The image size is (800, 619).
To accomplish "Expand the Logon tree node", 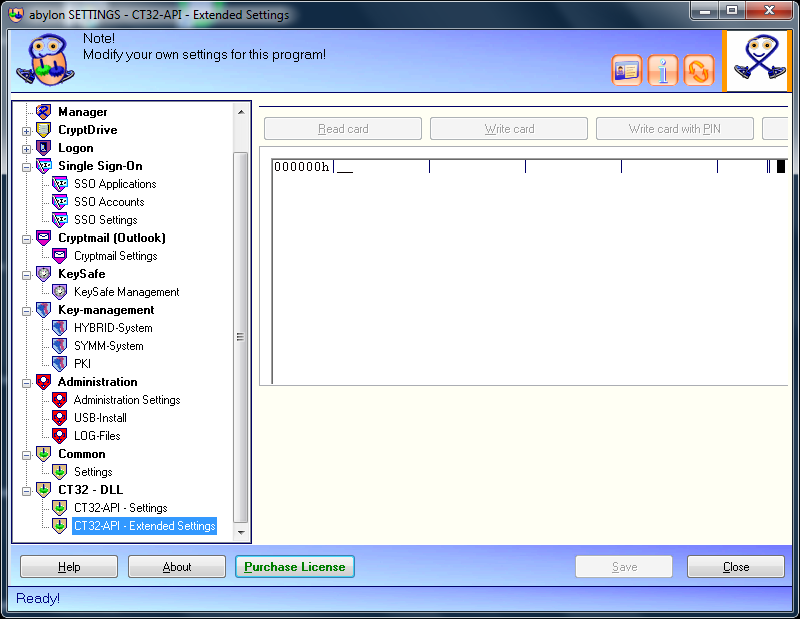I will 27,149.
